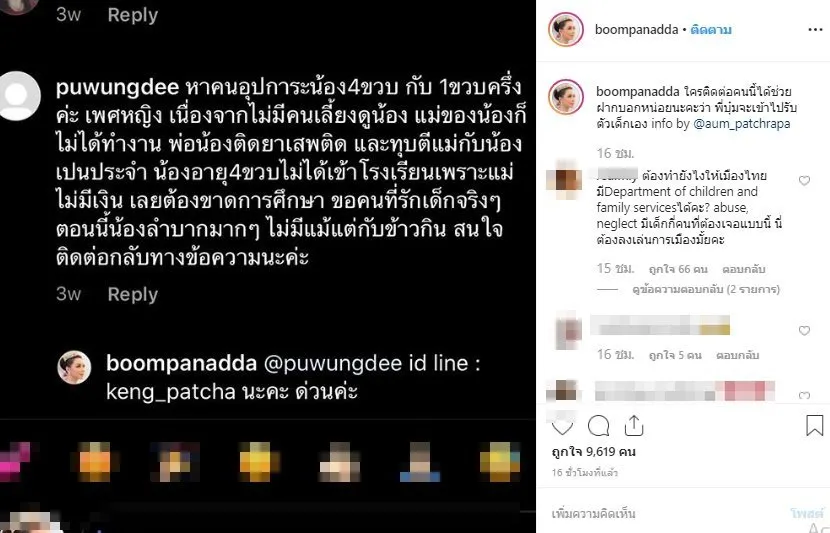This screenshot has width=830, height=533.
Task: Click boompanadda avatar beside the caption
Action: [x=566, y=97]
